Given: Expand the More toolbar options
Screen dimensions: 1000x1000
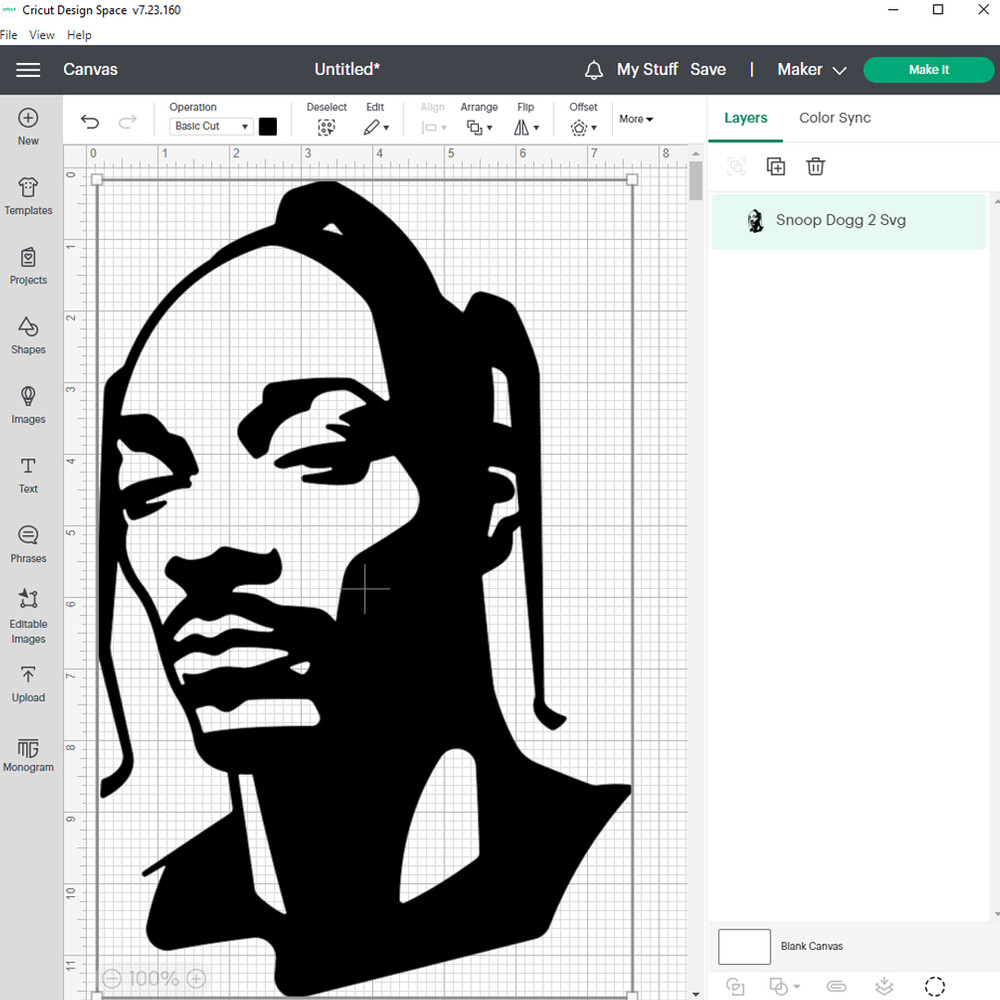Looking at the screenshot, I should 636,119.
